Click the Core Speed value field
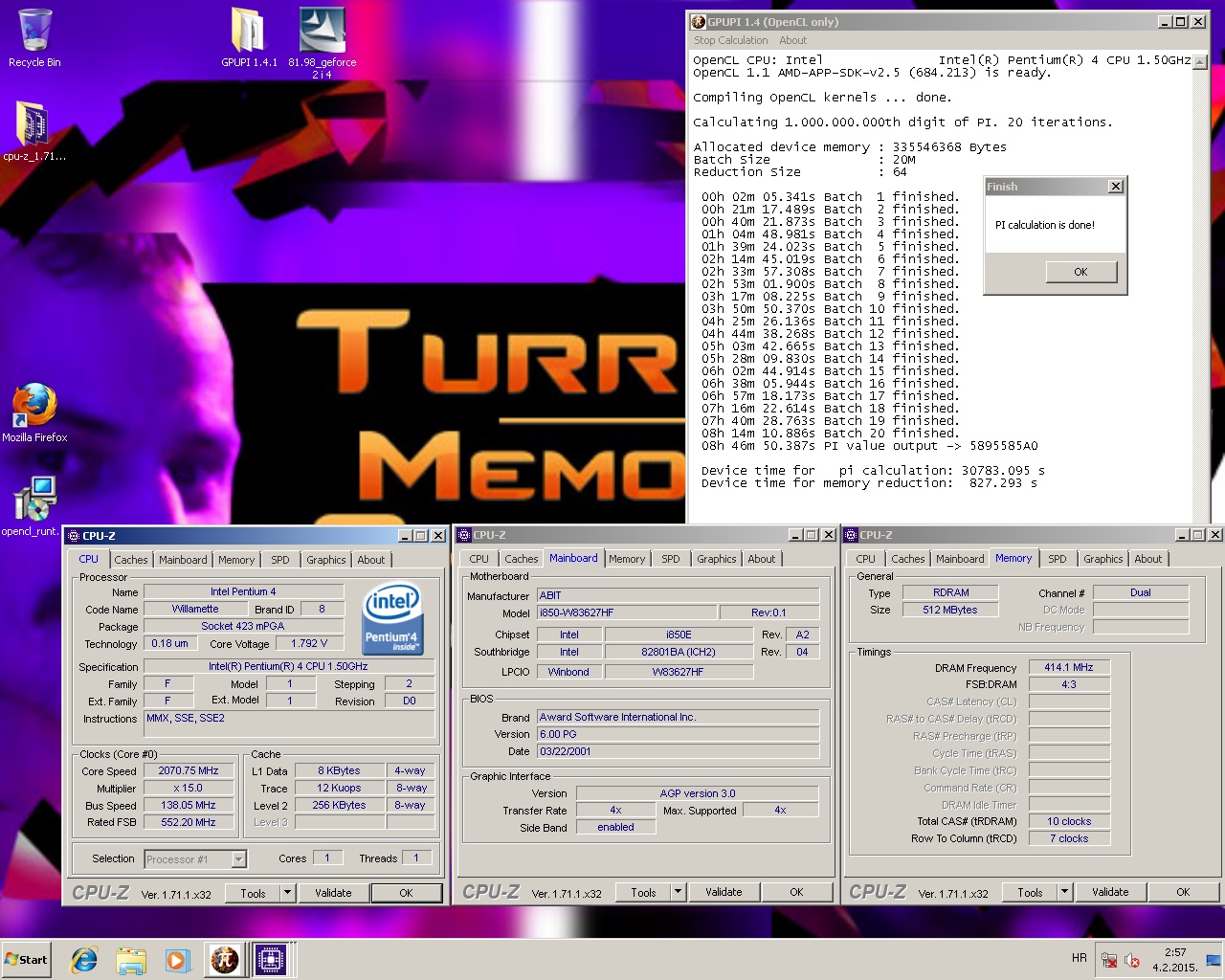 tap(189, 770)
